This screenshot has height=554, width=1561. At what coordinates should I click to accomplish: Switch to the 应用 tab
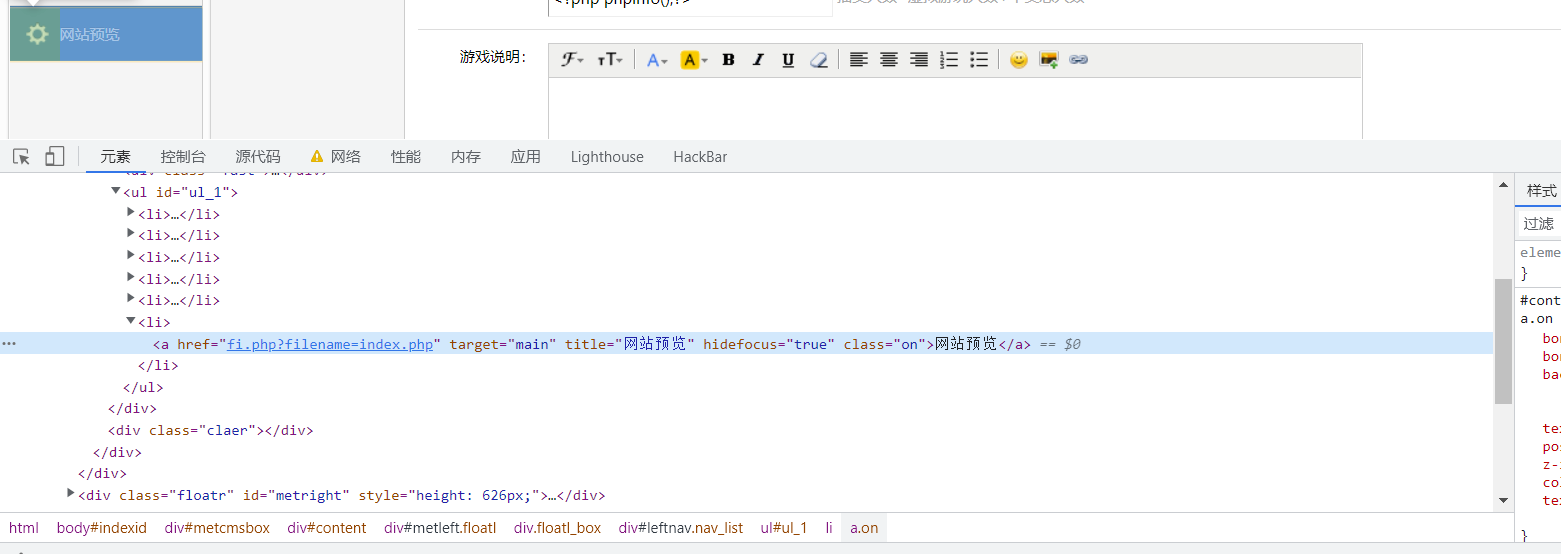click(525, 157)
